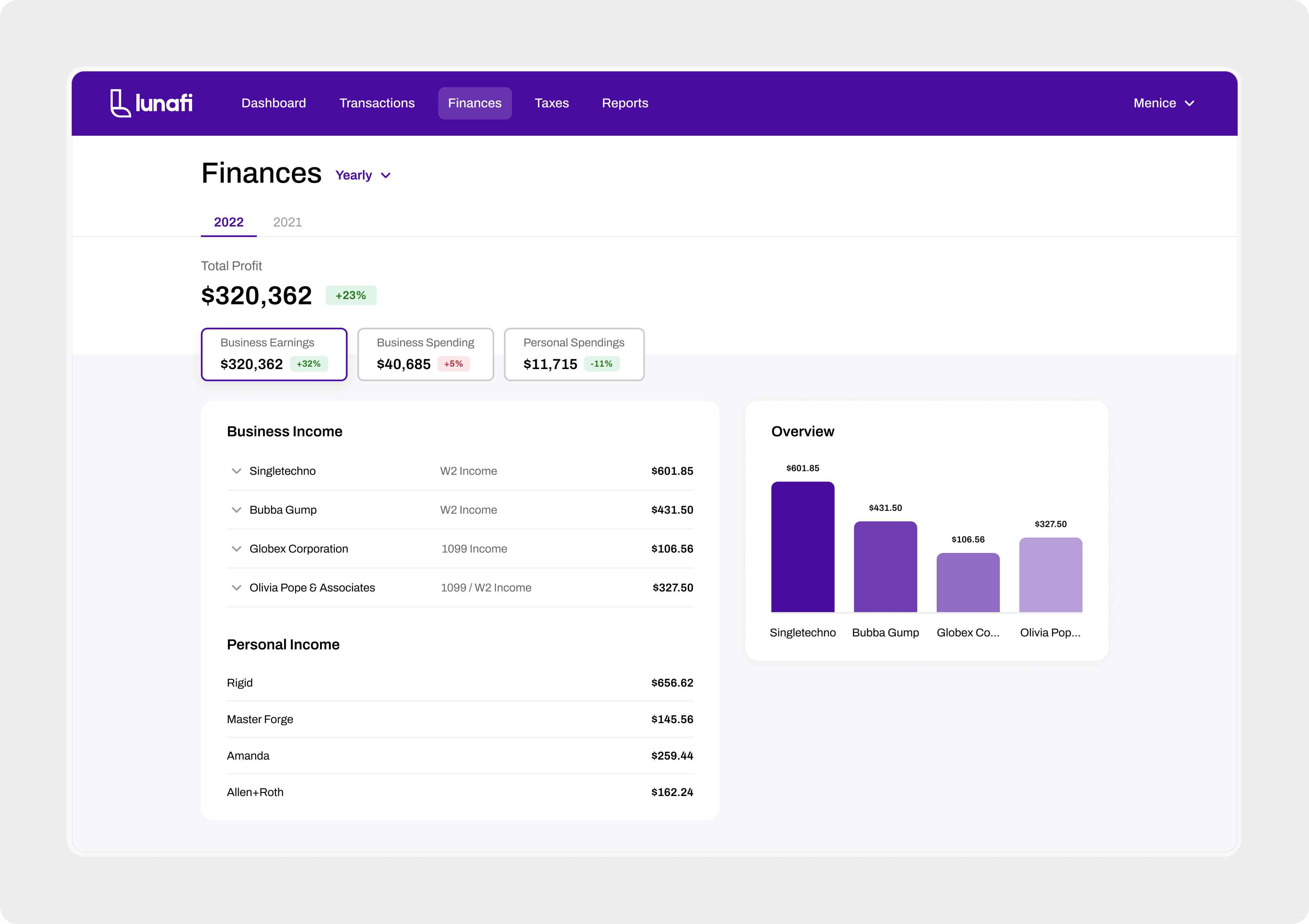Click the $320,362 Total Profit value
Image resolution: width=1309 pixels, height=924 pixels.
[257, 296]
